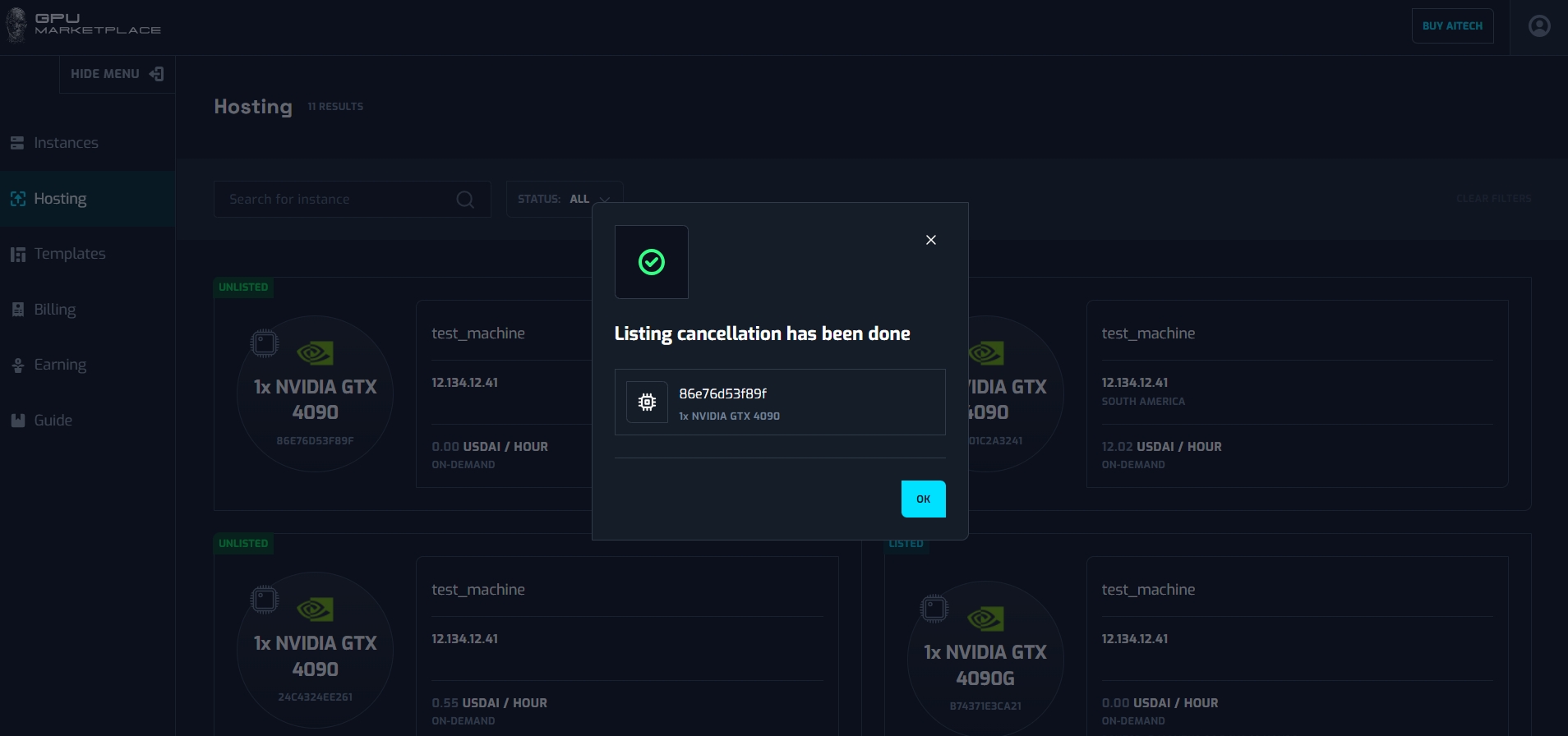This screenshot has height=736, width=1568.
Task: Close the cancellation dialog with X
Action: [930, 240]
